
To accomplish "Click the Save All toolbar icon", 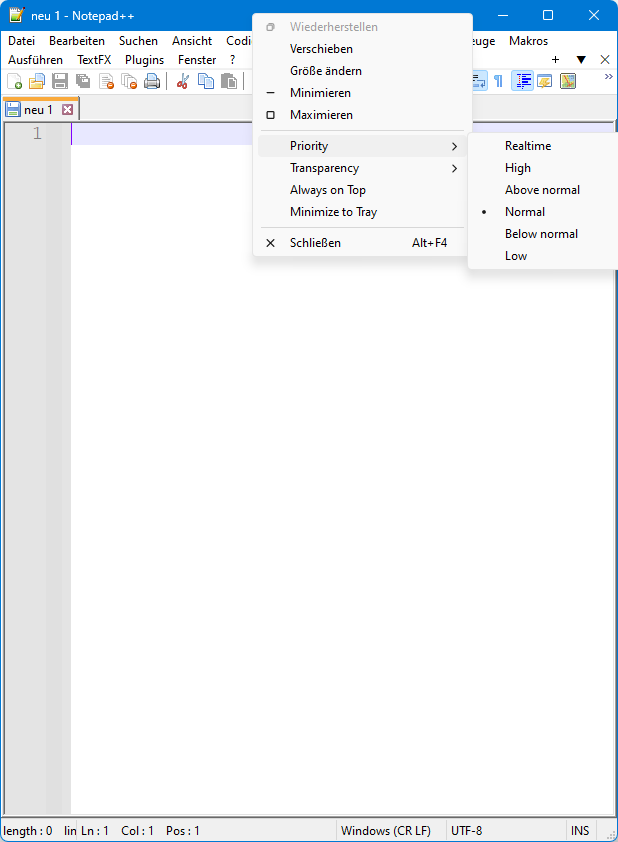I will pyautogui.click(x=83, y=81).
